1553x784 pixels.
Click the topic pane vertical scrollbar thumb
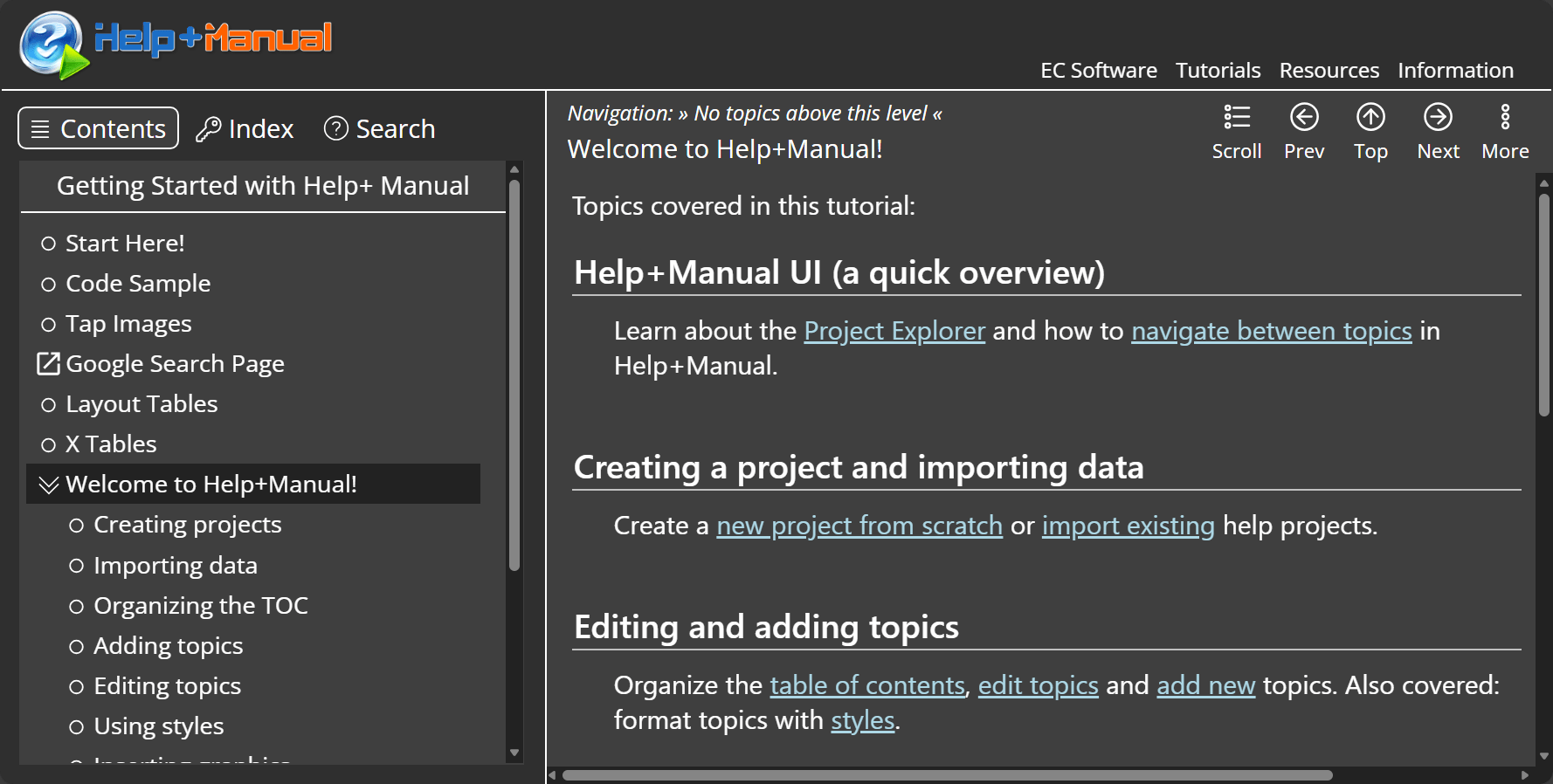pos(1544,305)
